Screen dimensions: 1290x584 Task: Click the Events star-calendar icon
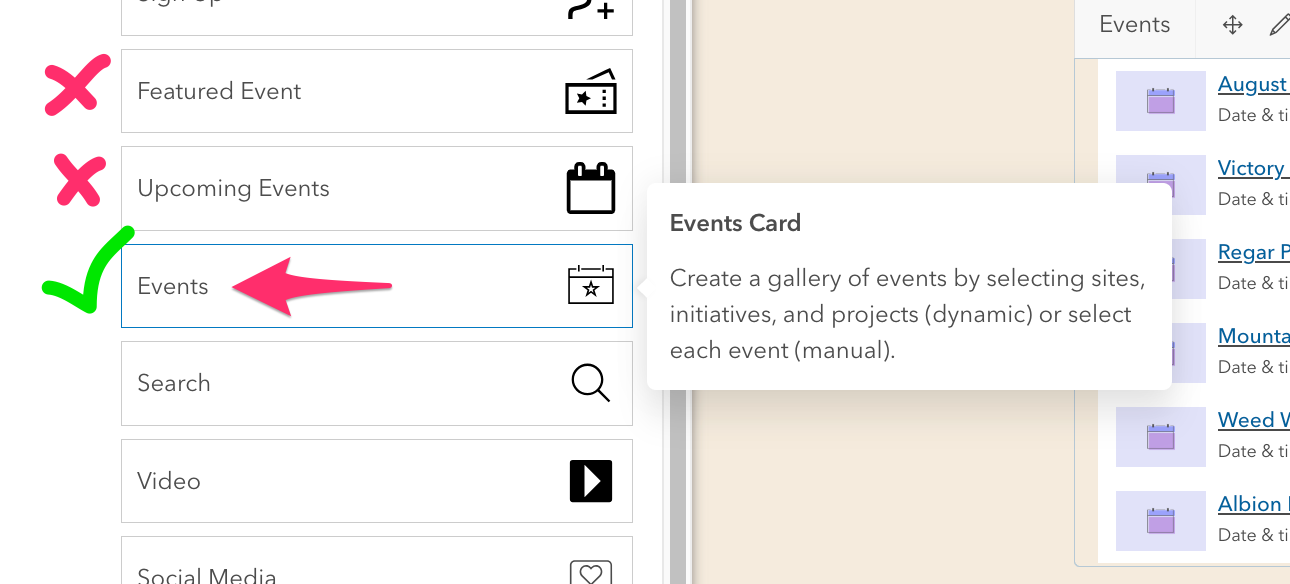click(590, 286)
